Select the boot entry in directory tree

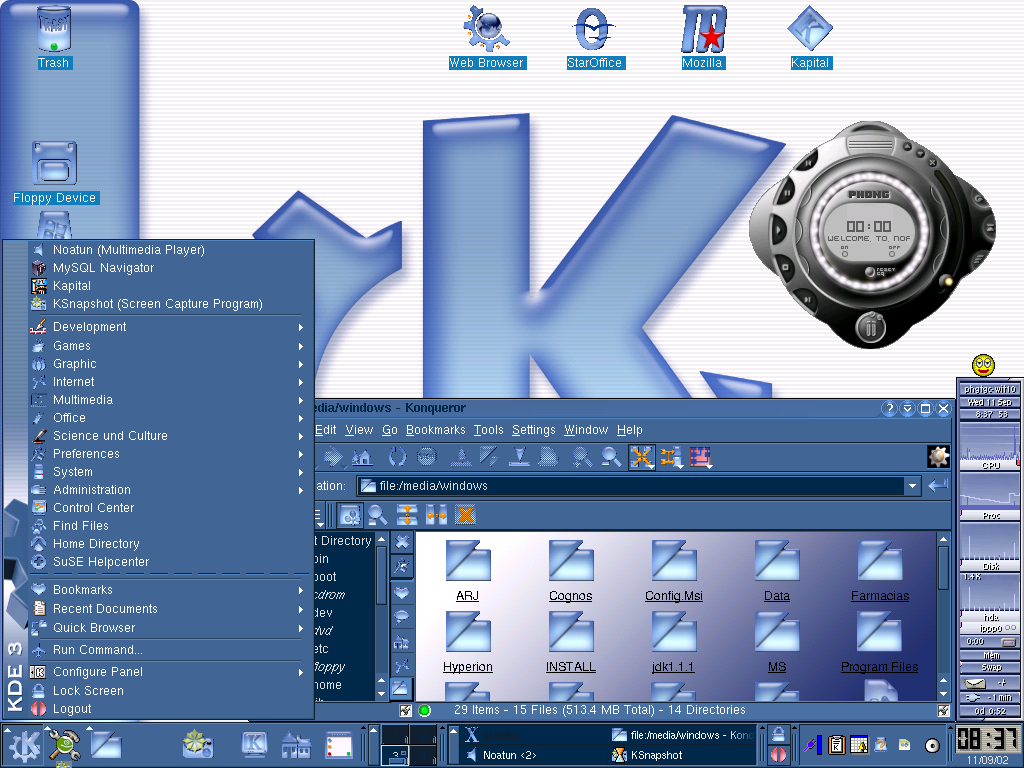point(326,577)
